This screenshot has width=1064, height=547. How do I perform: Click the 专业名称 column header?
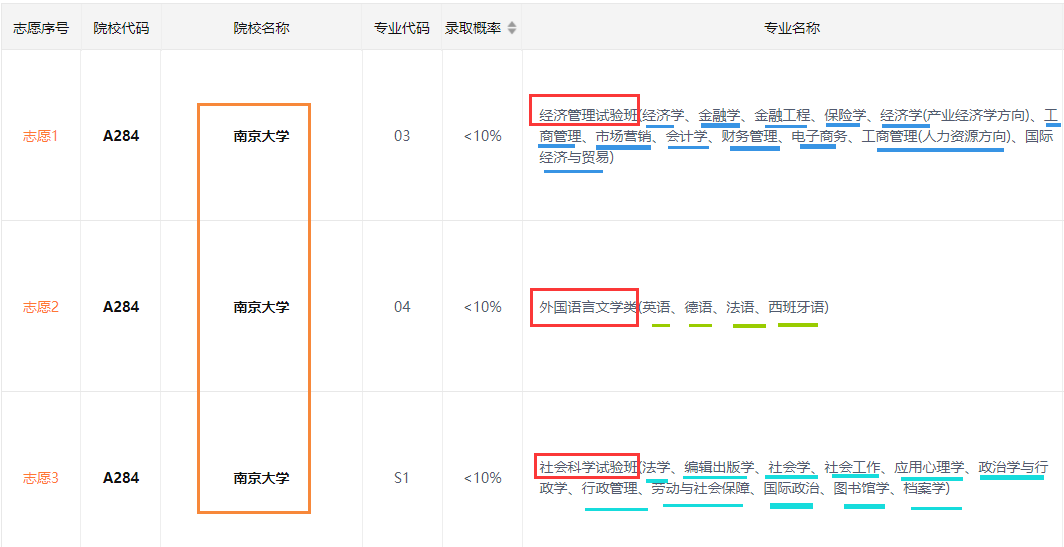[x=793, y=29]
